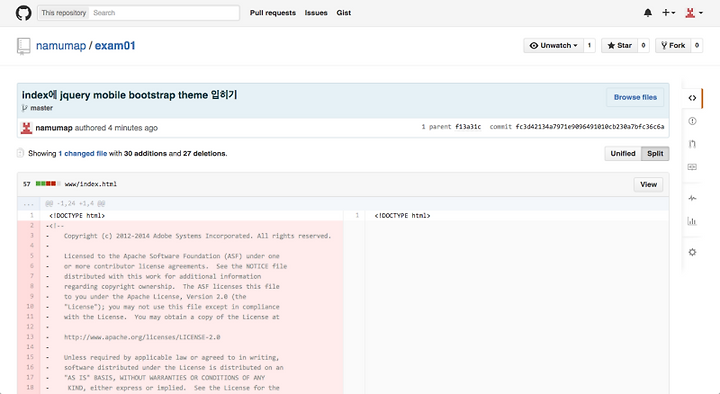Open the Unwatch dropdown

pos(553,45)
